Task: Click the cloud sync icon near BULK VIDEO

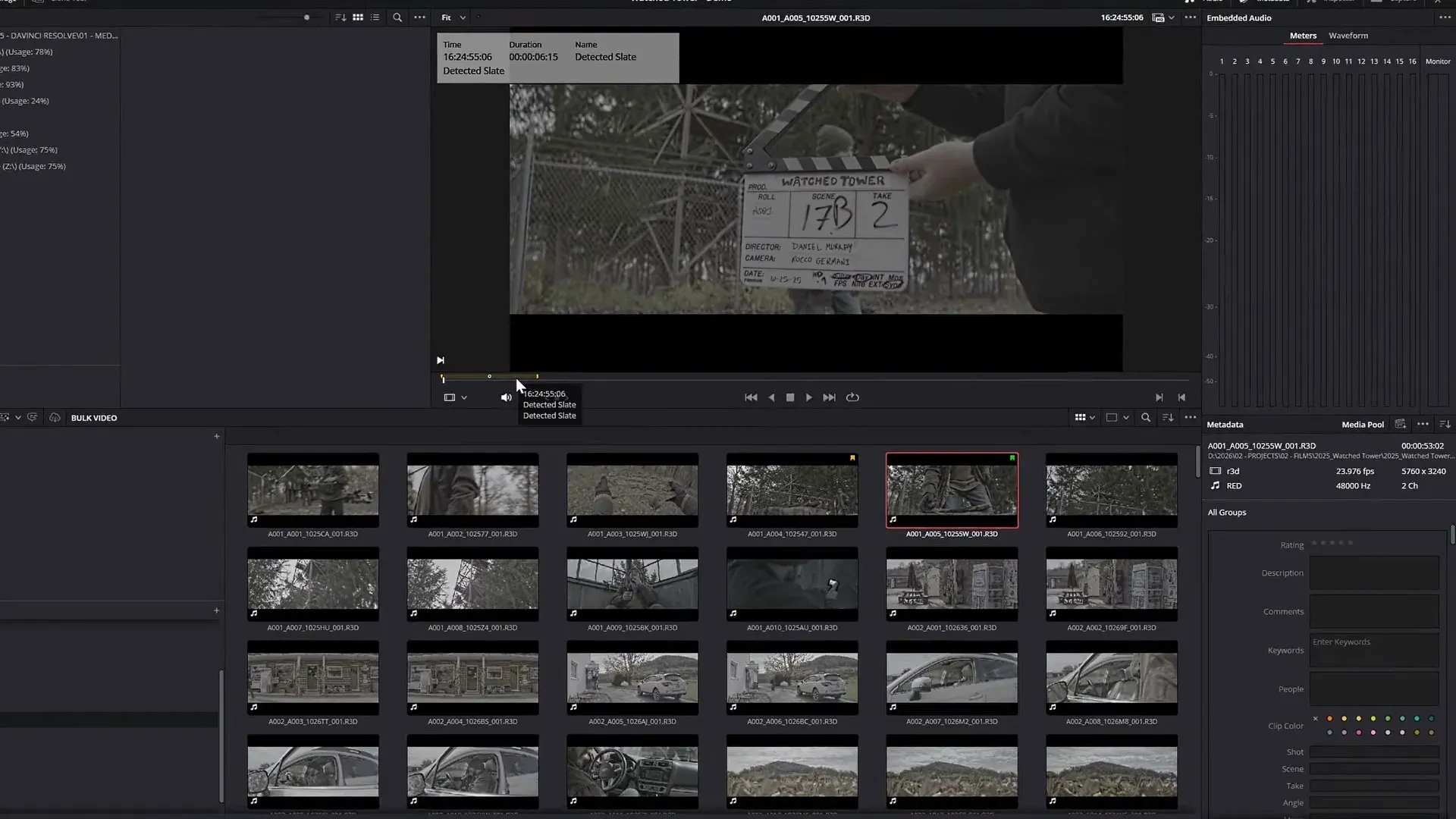Action: click(55, 417)
